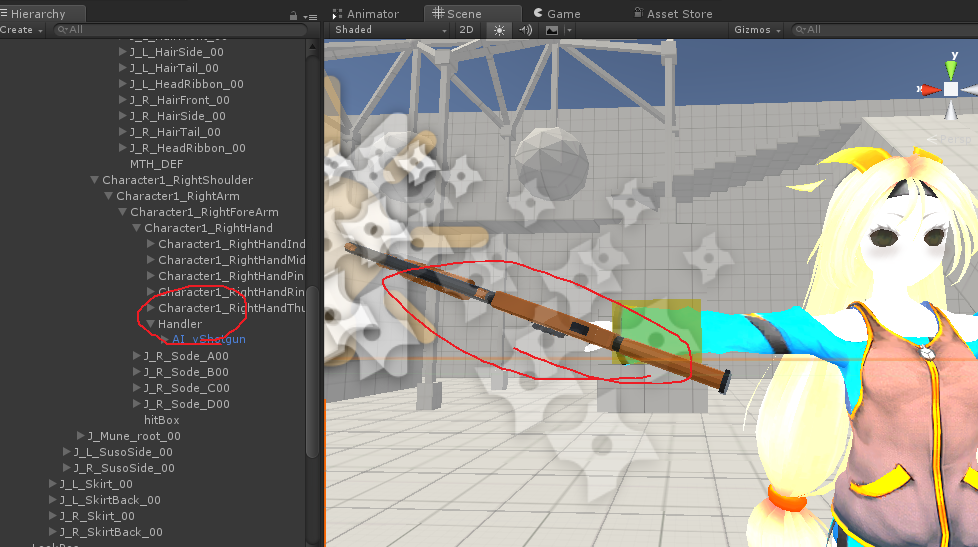Image resolution: width=978 pixels, height=547 pixels.
Task: Expand J_R_Sode_A00 node
Action: [137, 356]
